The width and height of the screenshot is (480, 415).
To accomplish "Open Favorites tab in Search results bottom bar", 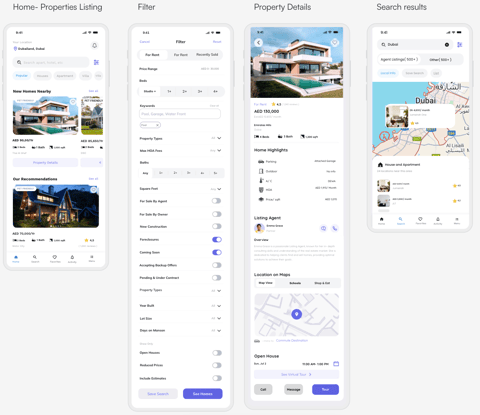I will click(x=420, y=221).
